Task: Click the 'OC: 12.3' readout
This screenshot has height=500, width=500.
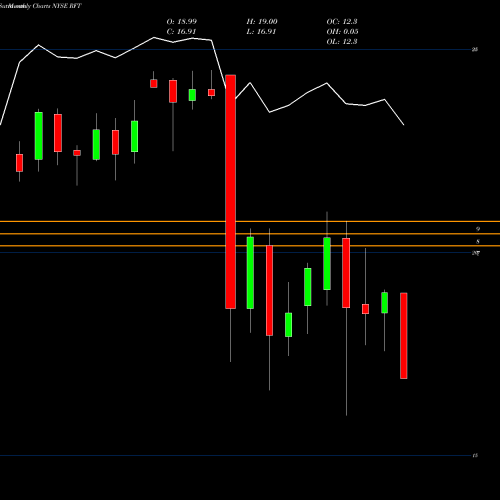Action: 342,22
